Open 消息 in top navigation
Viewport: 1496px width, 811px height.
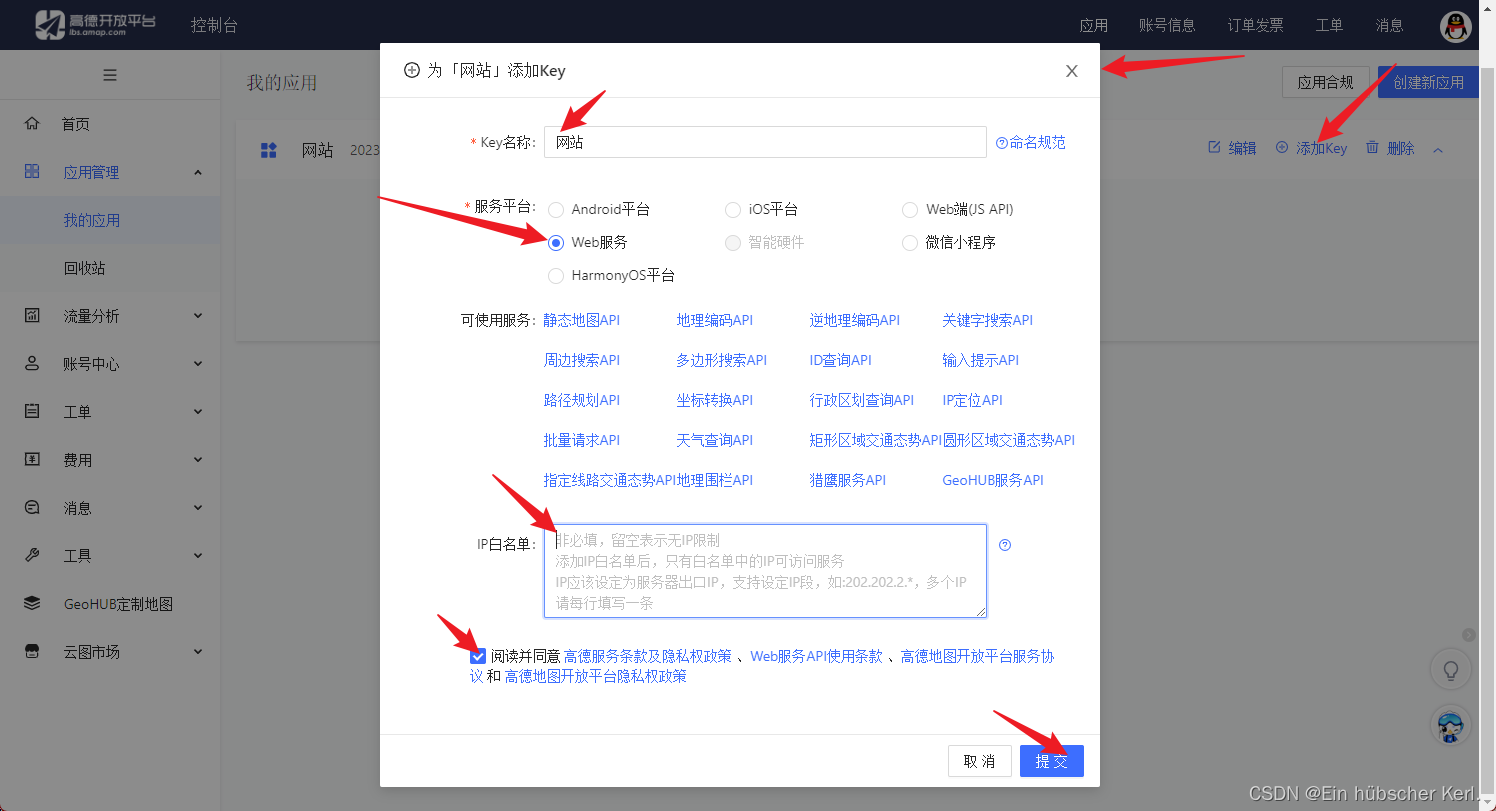pos(1389,25)
